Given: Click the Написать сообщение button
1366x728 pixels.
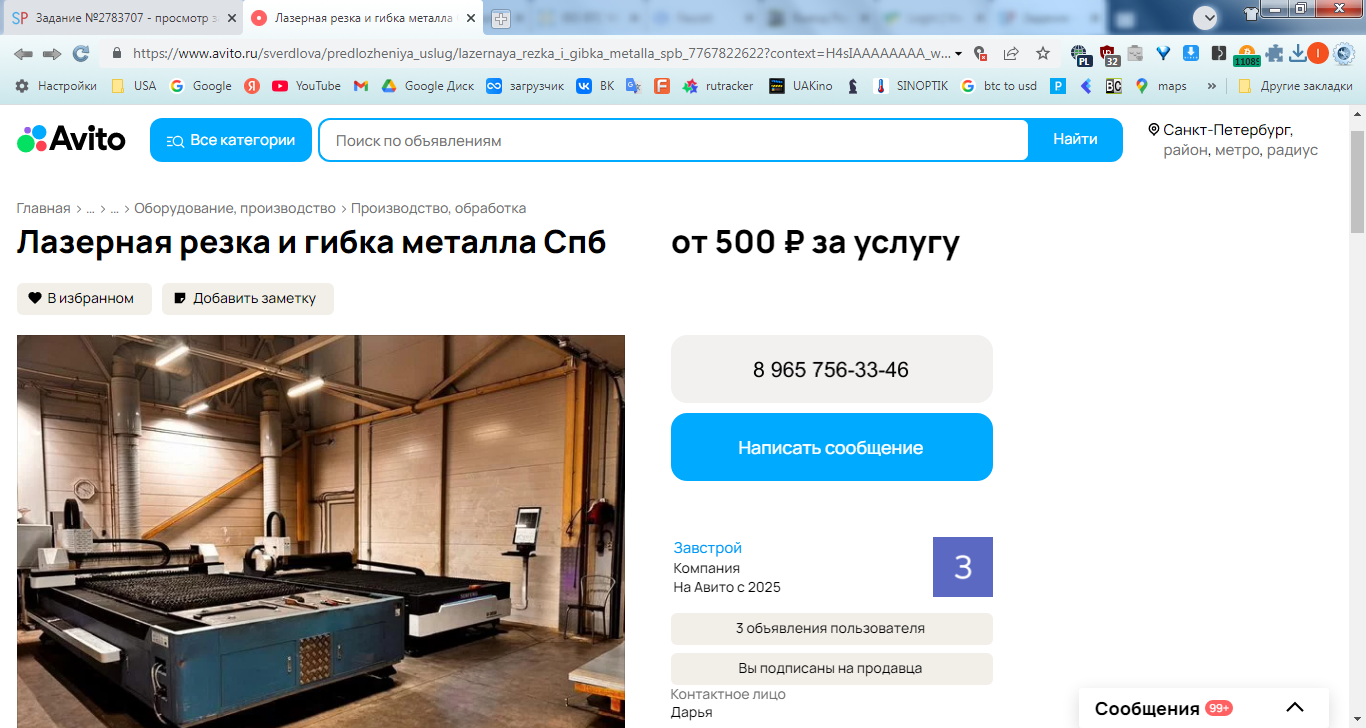Looking at the screenshot, I should [x=831, y=447].
